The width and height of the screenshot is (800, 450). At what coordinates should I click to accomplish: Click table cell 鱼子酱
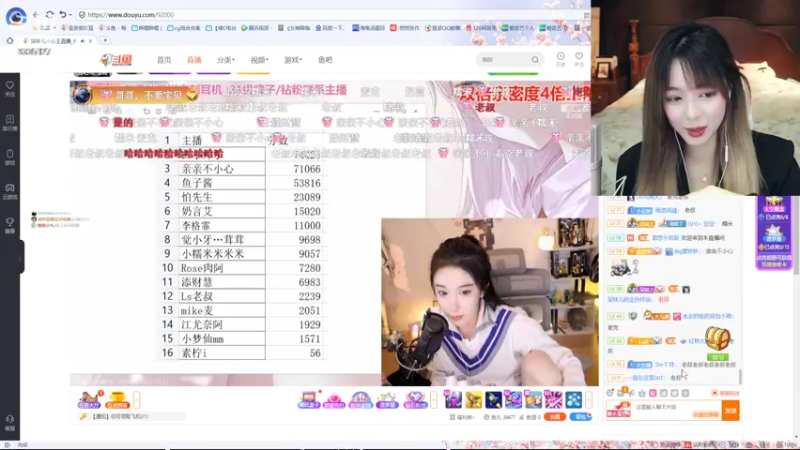pos(222,183)
